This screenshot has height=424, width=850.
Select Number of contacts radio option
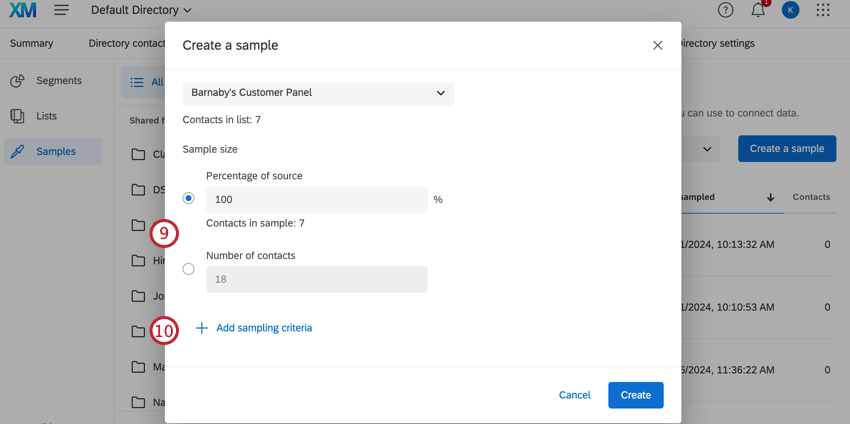click(x=188, y=269)
